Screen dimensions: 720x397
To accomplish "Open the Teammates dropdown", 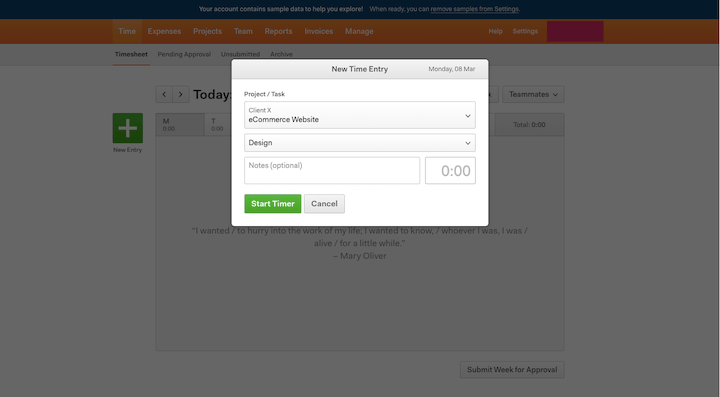I will [x=533, y=94].
